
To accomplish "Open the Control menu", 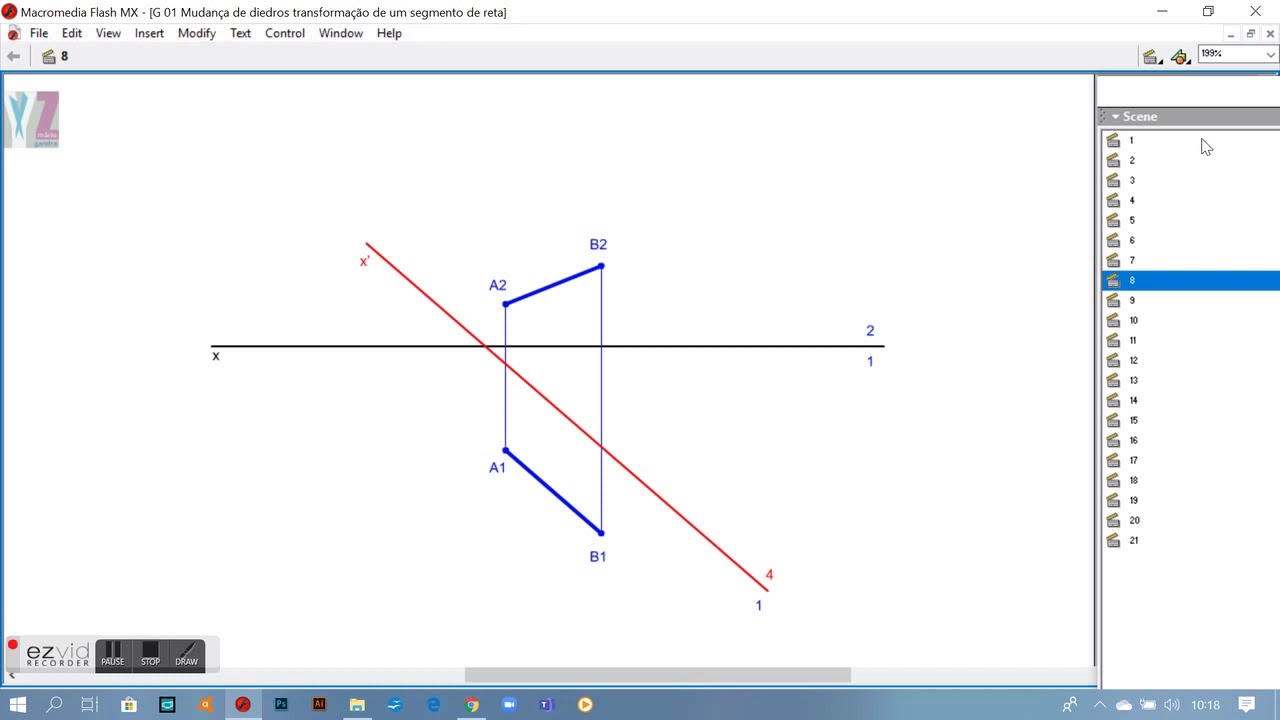I will click(x=285, y=33).
